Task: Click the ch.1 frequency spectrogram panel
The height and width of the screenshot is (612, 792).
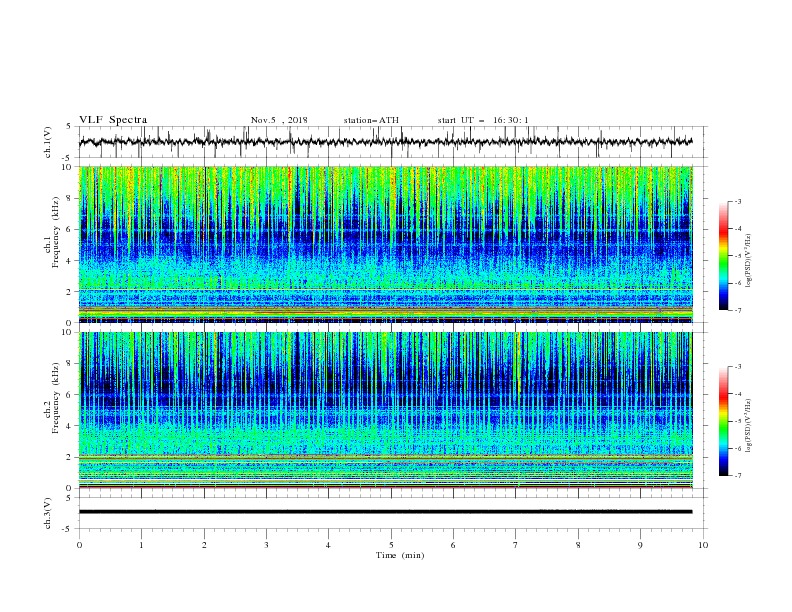Action: click(x=385, y=244)
